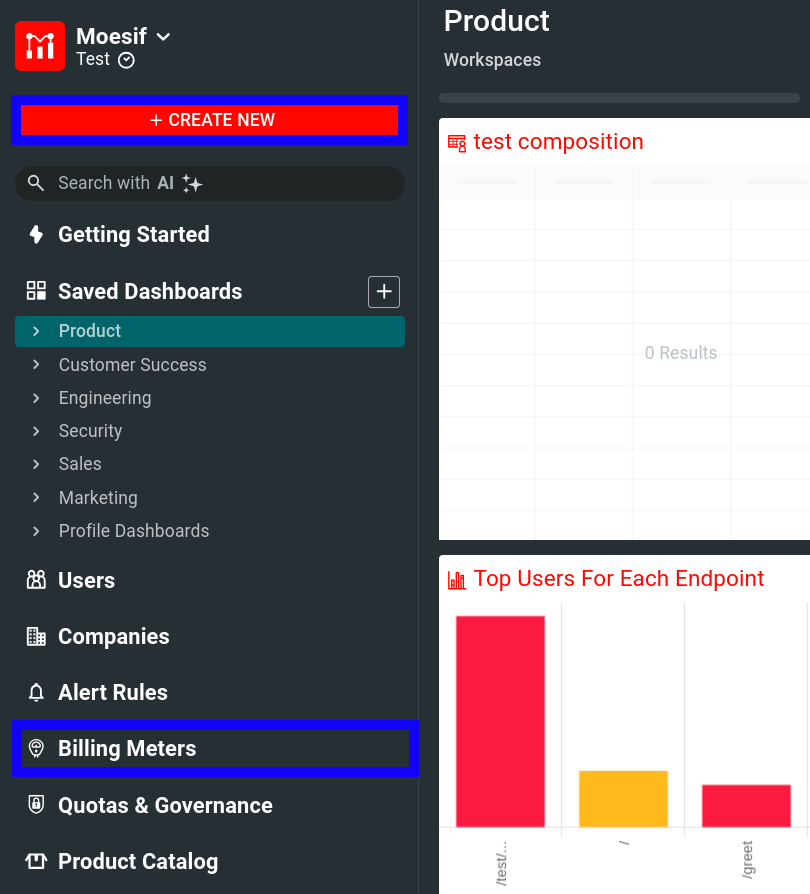This screenshot has height=894, width=810.
Task: Click the Moesif logo icon
Action: (39, 45)
